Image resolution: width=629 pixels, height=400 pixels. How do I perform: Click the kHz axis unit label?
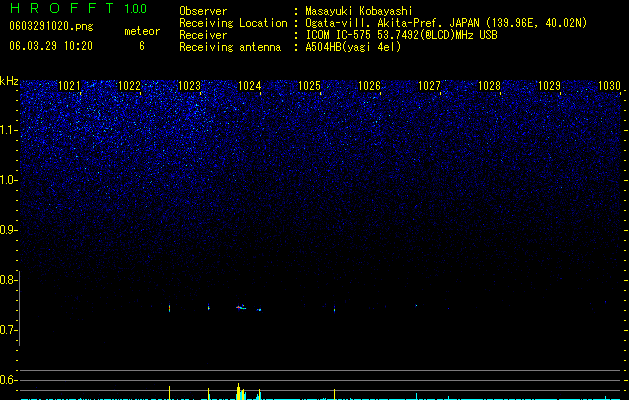point(9,81)
